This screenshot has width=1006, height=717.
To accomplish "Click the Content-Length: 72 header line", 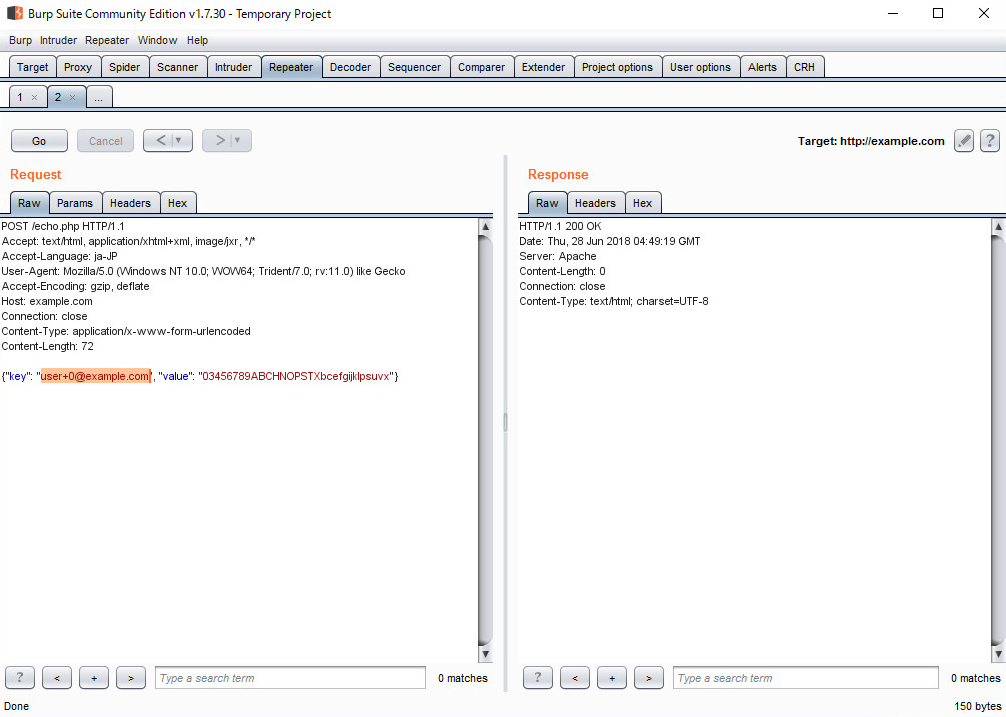I will (x=47, y=346).
